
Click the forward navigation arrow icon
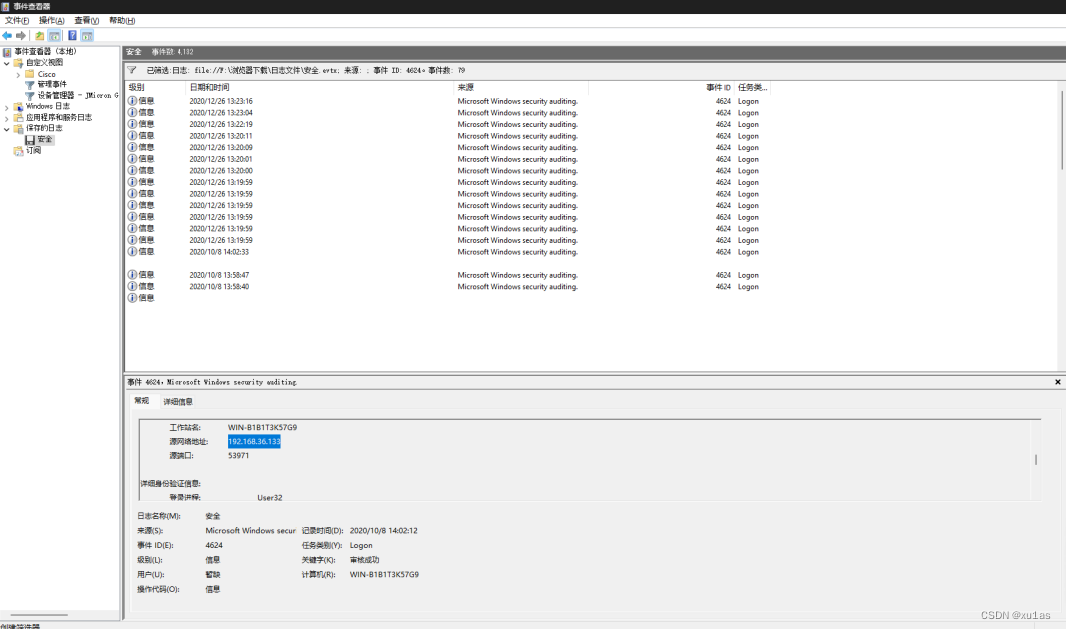[20, 35]
